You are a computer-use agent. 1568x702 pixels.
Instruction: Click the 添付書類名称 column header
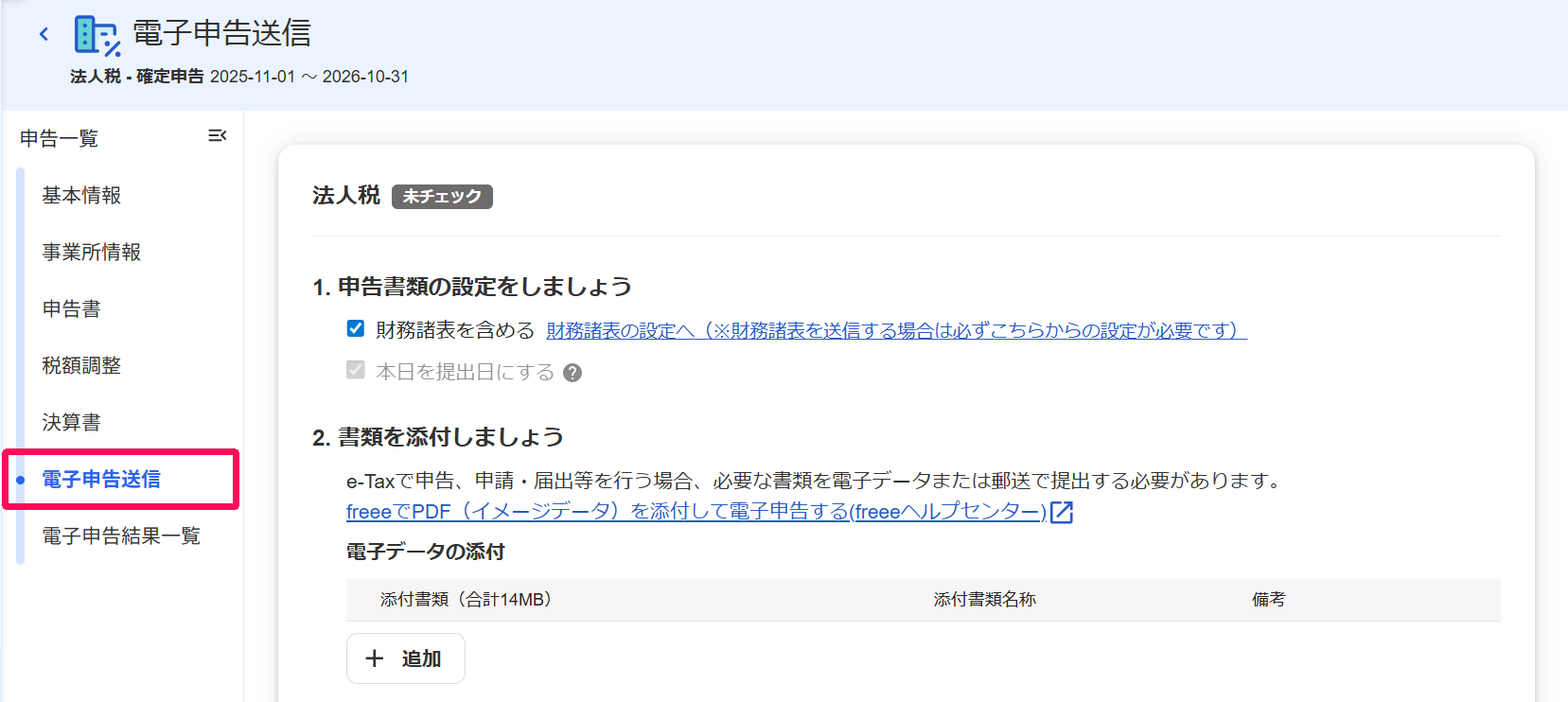[x=985, y=599]
